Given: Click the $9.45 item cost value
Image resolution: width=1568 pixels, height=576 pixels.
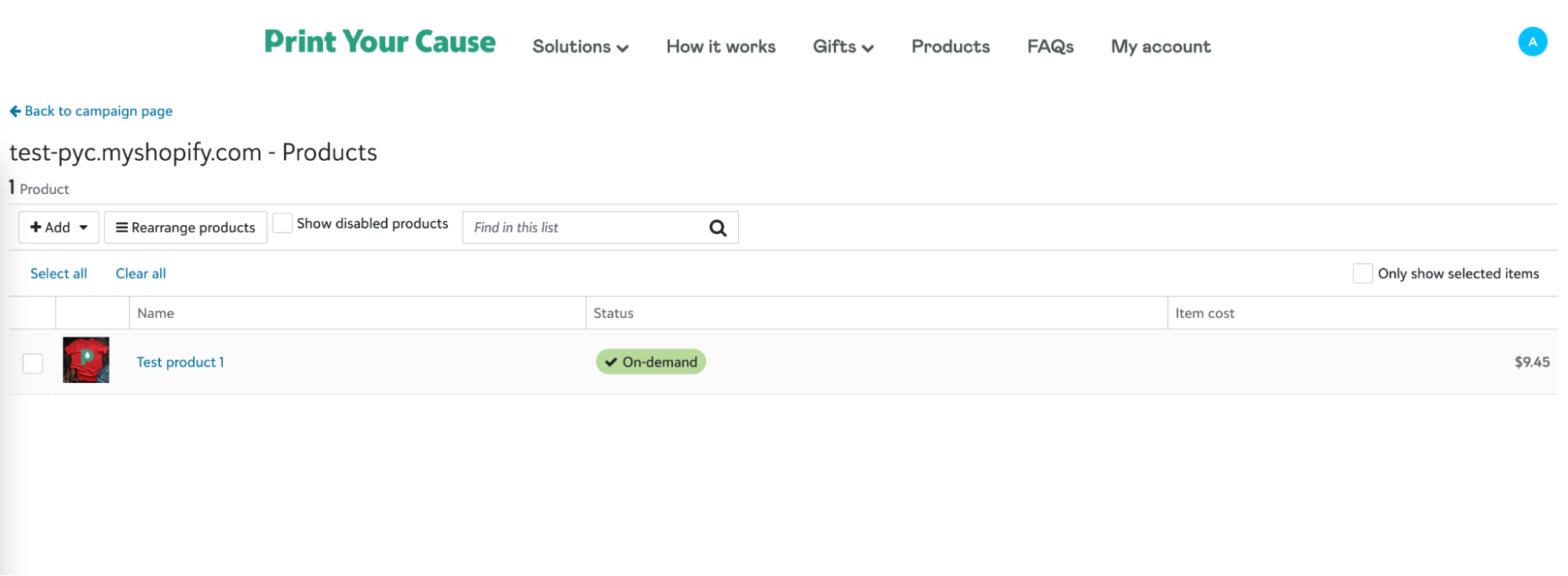Looking at the screenshot, I should pyautogui.click(x=1532, y=363).
